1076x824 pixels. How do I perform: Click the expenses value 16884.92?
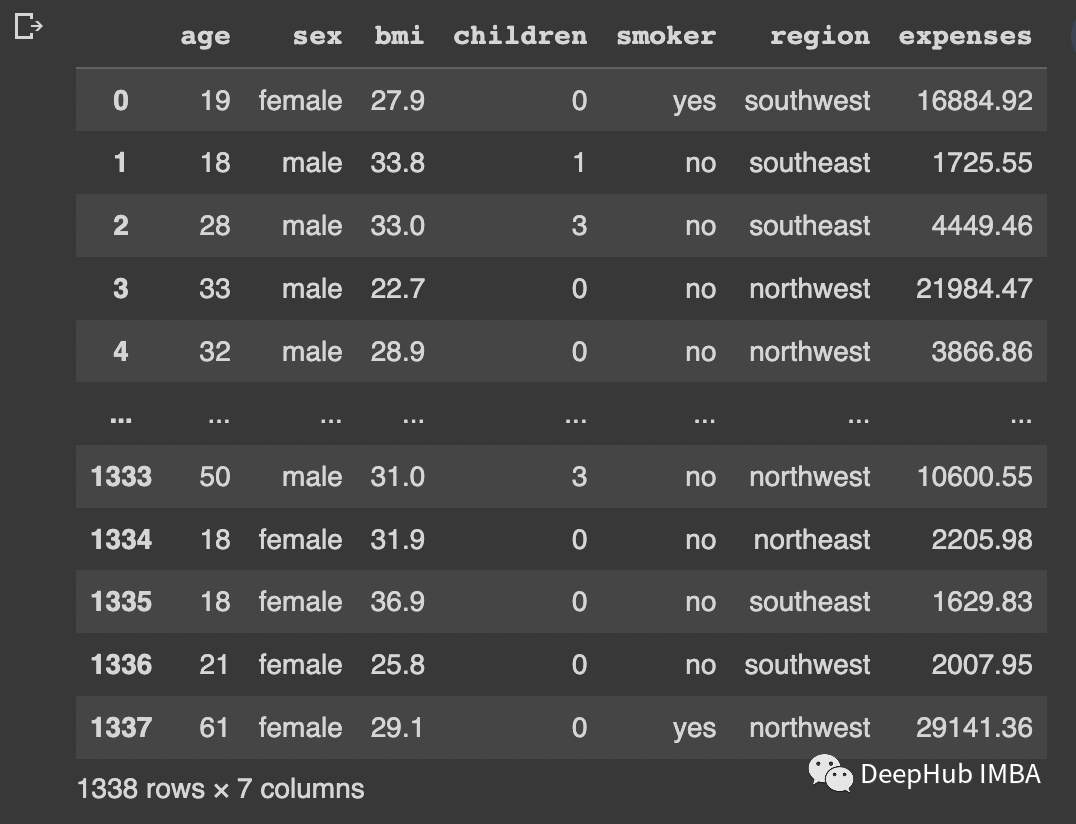[x=974, y=101]
